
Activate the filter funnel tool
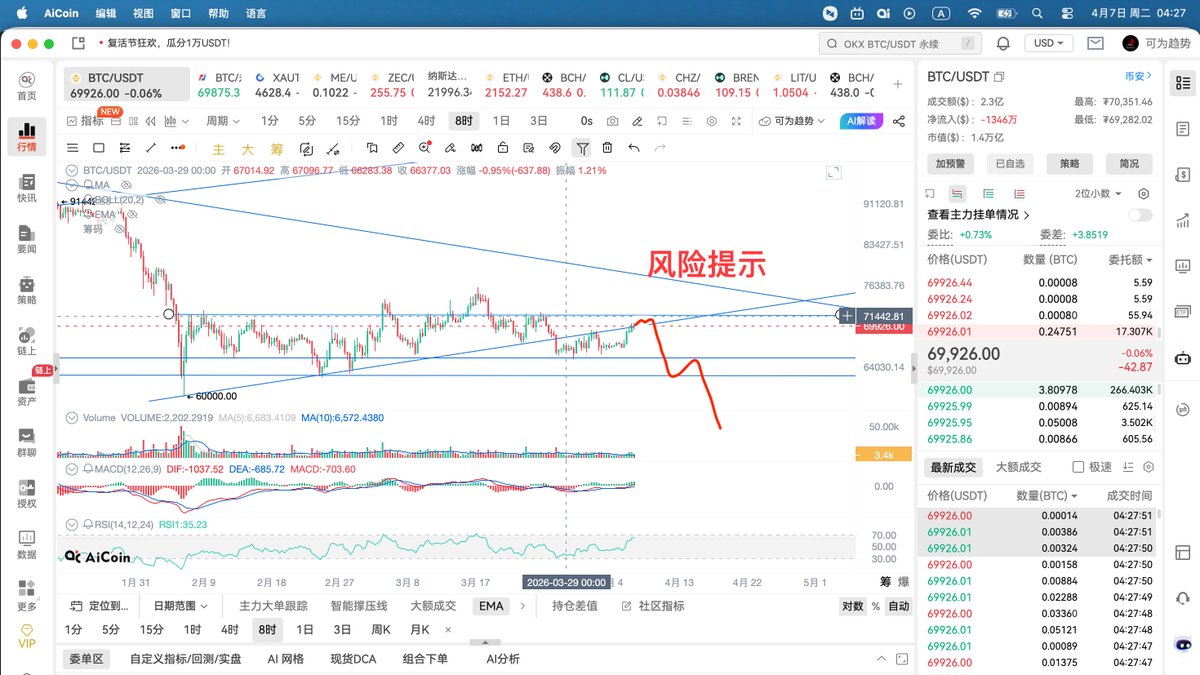(581, 148)
